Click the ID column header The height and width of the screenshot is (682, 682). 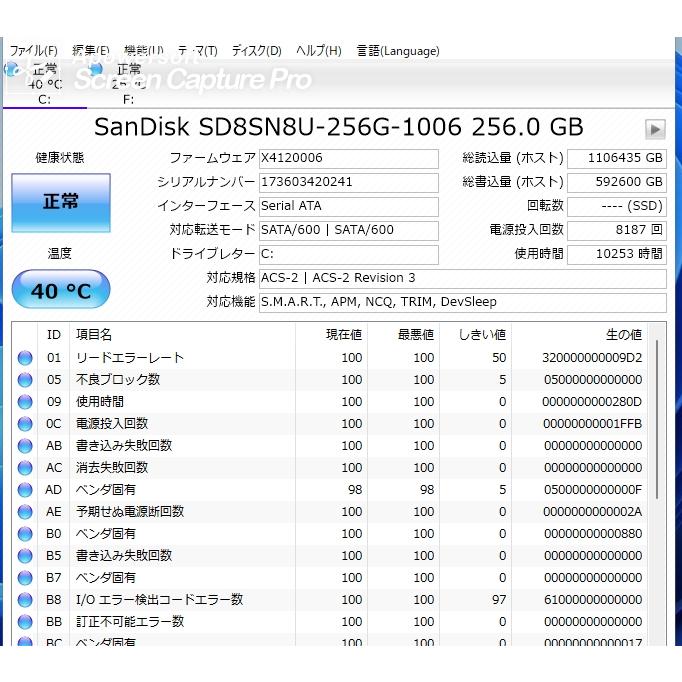tap(53, 335)
